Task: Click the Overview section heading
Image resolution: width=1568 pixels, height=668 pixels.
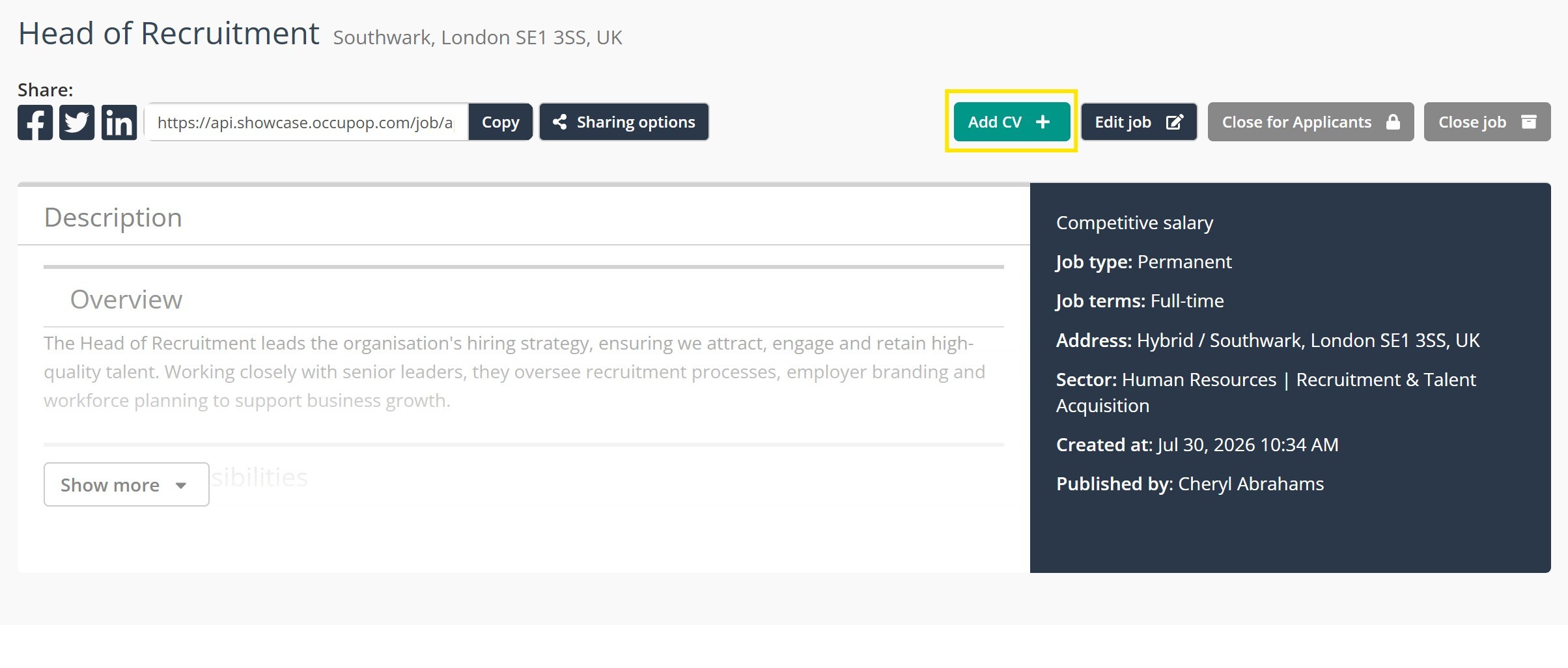Action: 126,299
